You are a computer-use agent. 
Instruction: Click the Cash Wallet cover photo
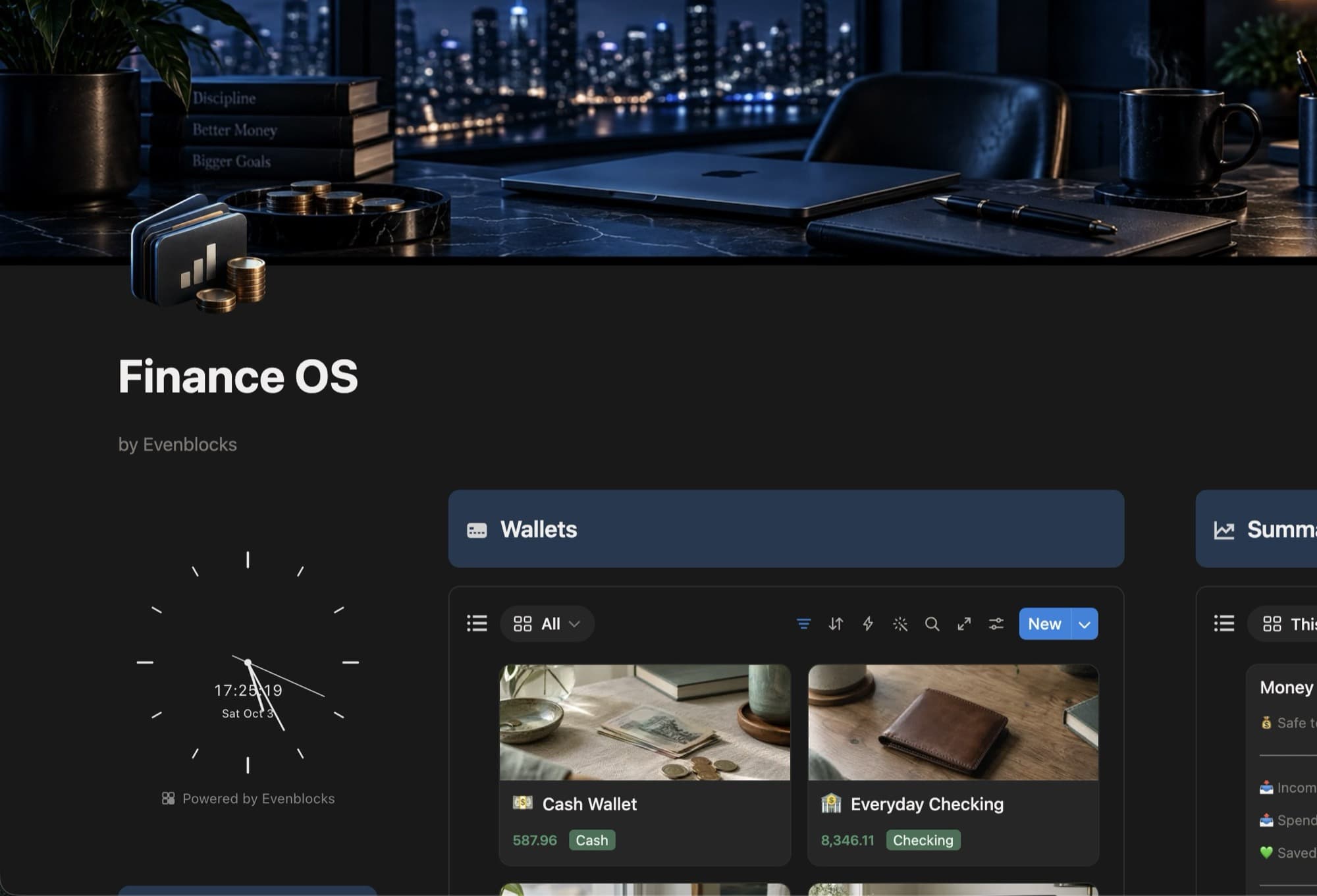pos(645,722)
